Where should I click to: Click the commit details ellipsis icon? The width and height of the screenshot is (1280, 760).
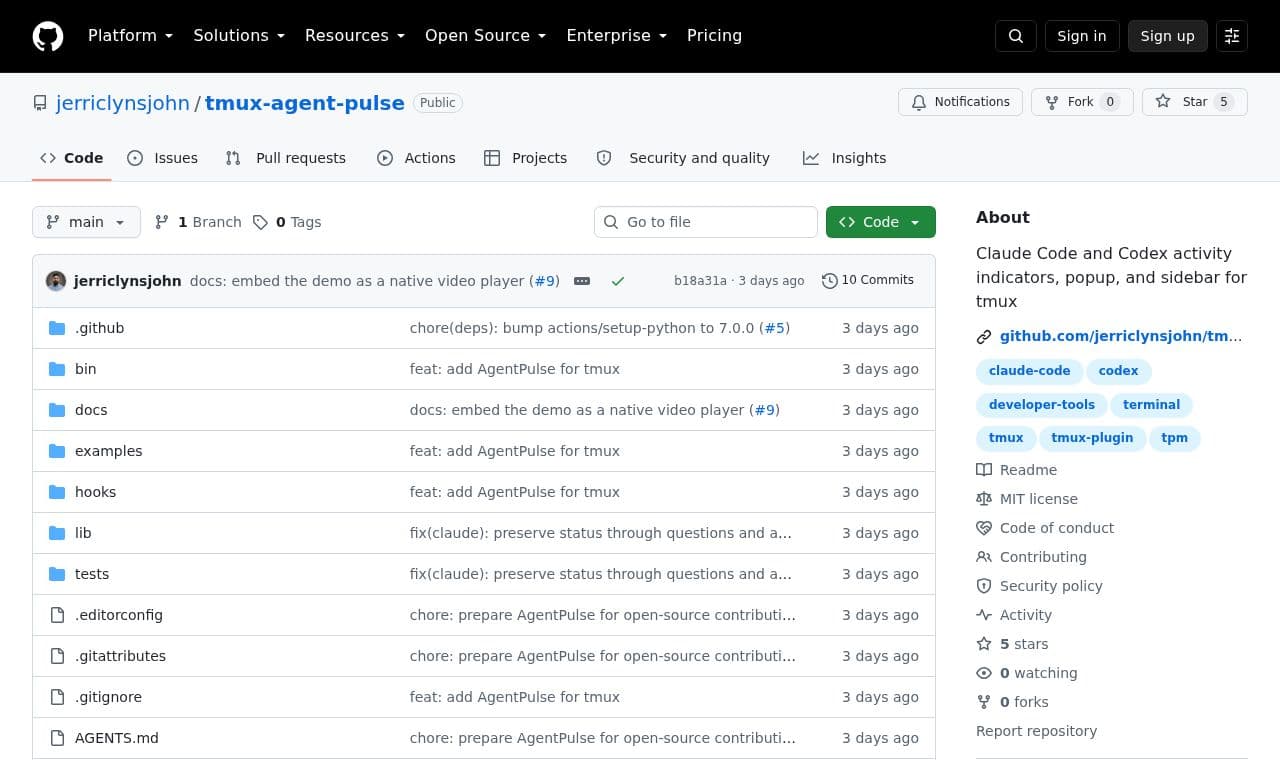[x=582, y=281]
